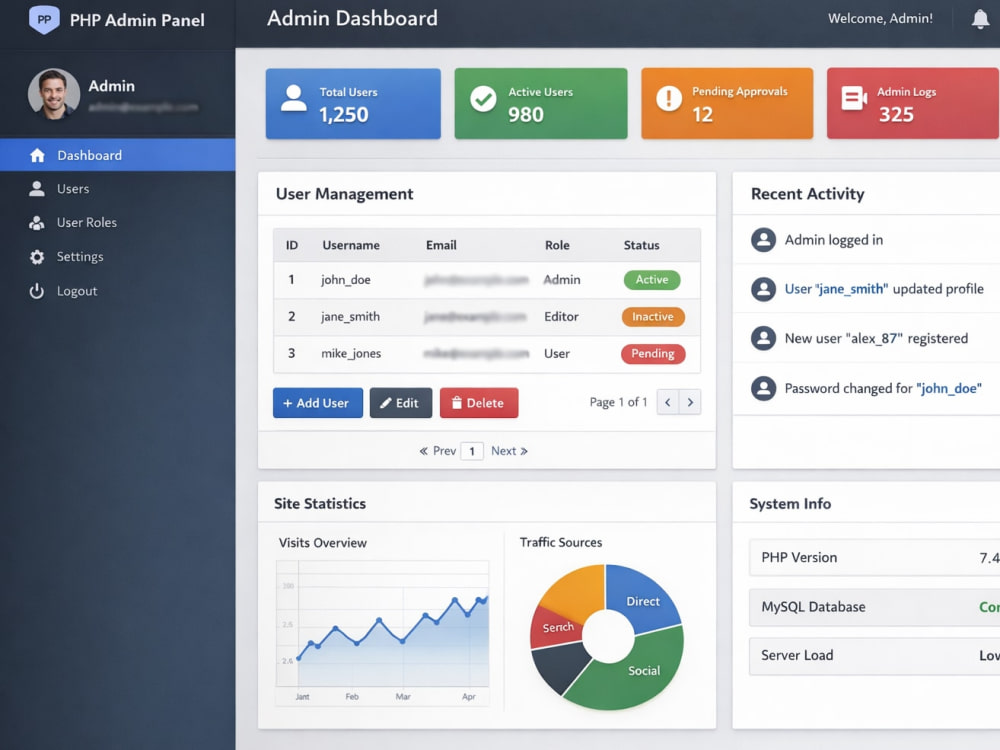Click the Visits Overview line chart
This screenshot has width=1000, height=750.
click(x=383, y=632)
